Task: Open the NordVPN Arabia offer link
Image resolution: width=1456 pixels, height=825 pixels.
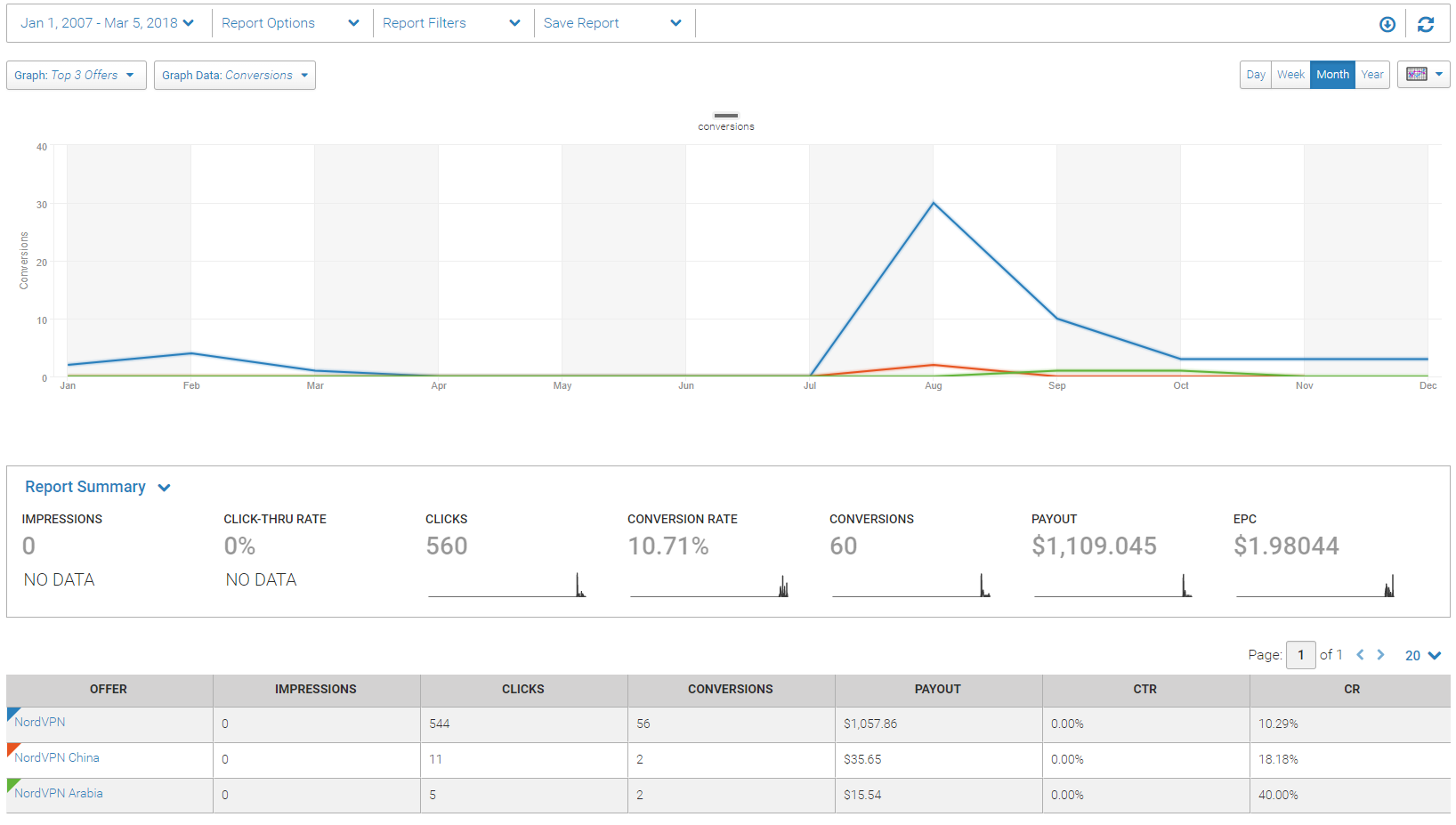Action: [x=59, y=793]
